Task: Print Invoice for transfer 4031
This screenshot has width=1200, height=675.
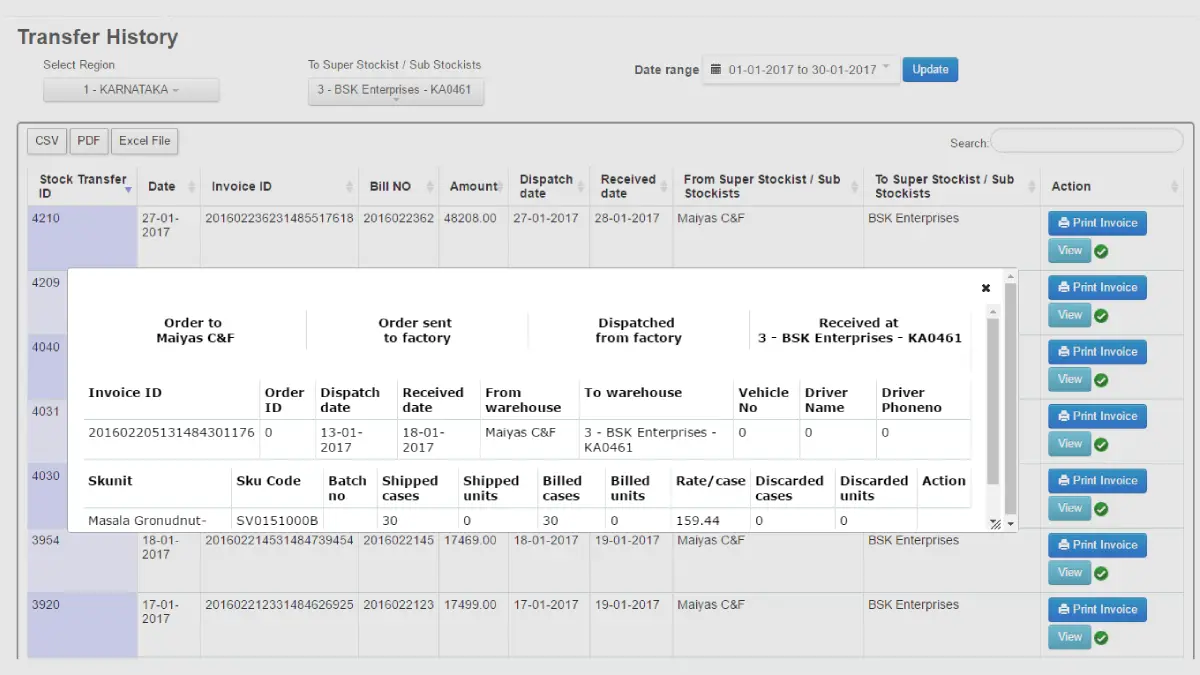Action: coord(1097,416)
